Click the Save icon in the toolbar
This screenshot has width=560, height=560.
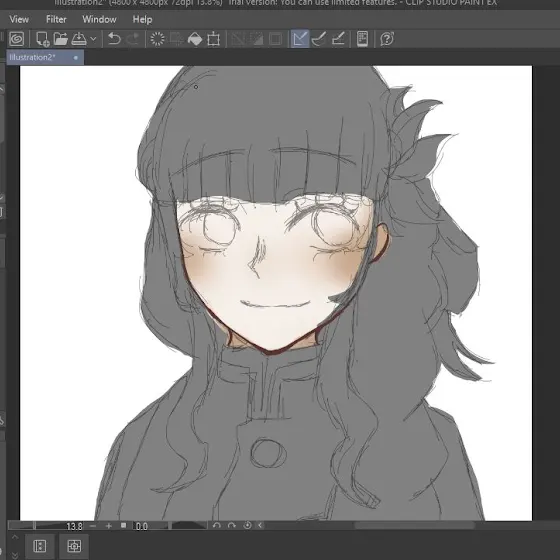click(x=79, y=39)
